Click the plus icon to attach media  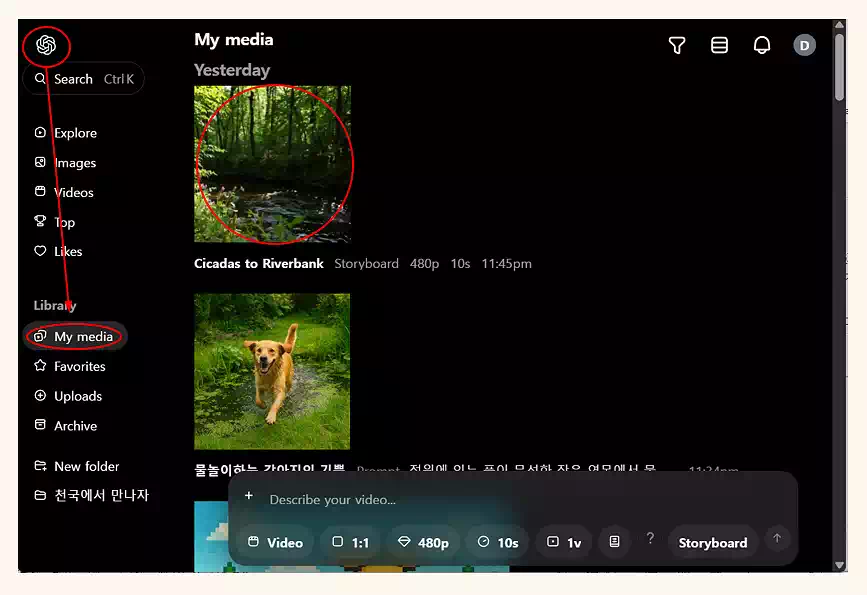[x=249, y=497]
